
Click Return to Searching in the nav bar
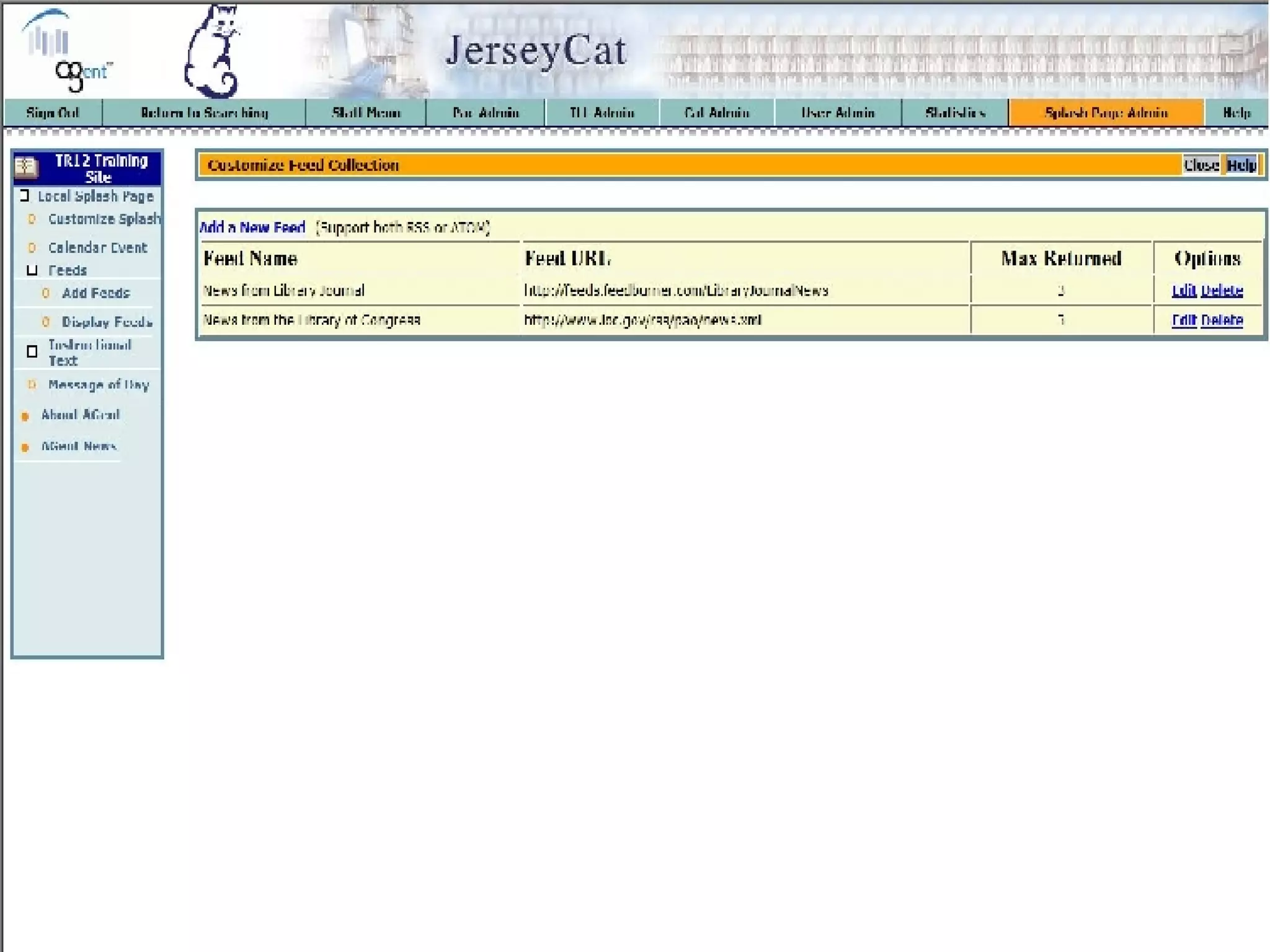[204, 113]
